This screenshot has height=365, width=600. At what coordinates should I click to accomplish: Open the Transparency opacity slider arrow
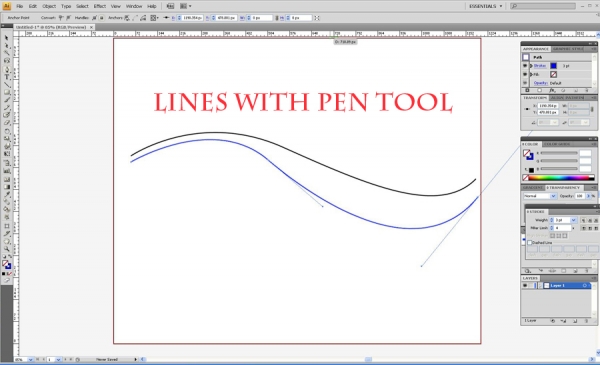coord(589,196)
